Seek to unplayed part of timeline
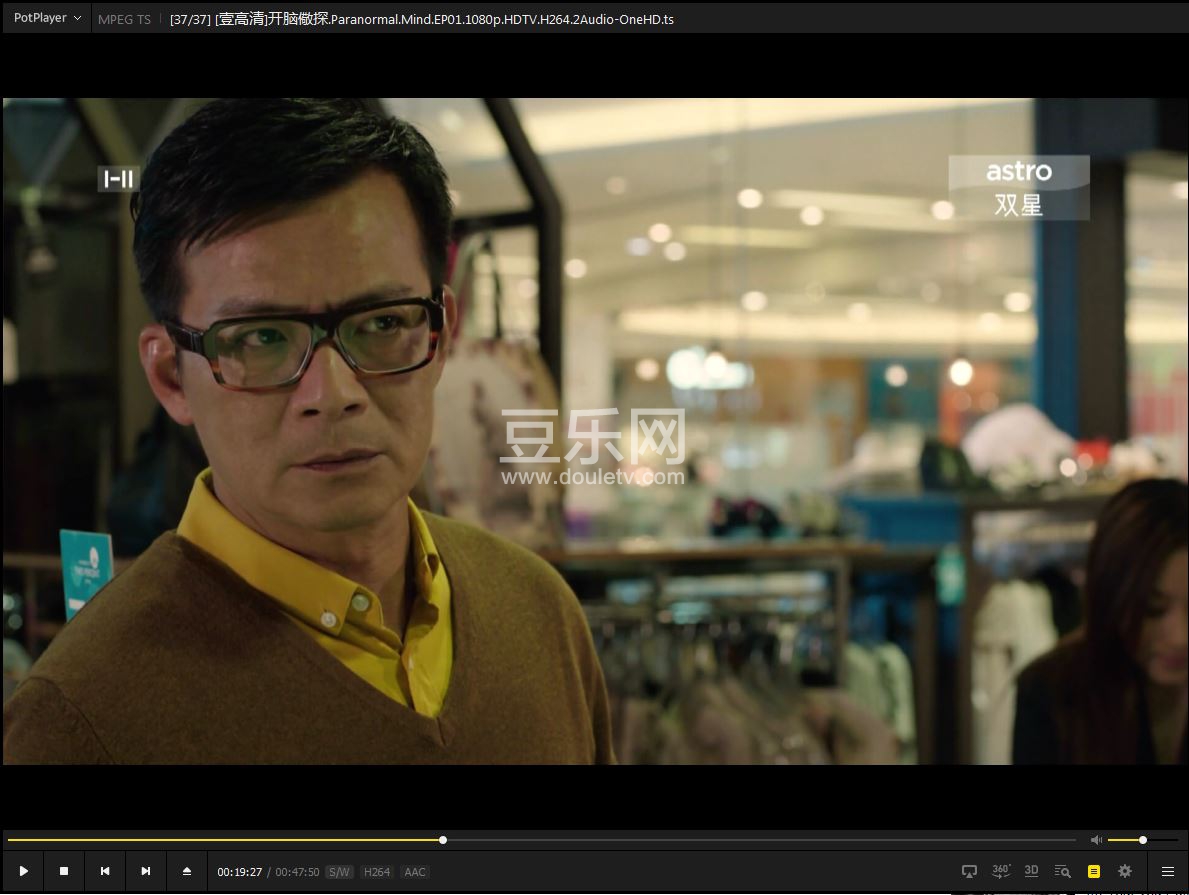This screenshot has width=1189, height=895. pyautogui.click(x=761, y=840)
